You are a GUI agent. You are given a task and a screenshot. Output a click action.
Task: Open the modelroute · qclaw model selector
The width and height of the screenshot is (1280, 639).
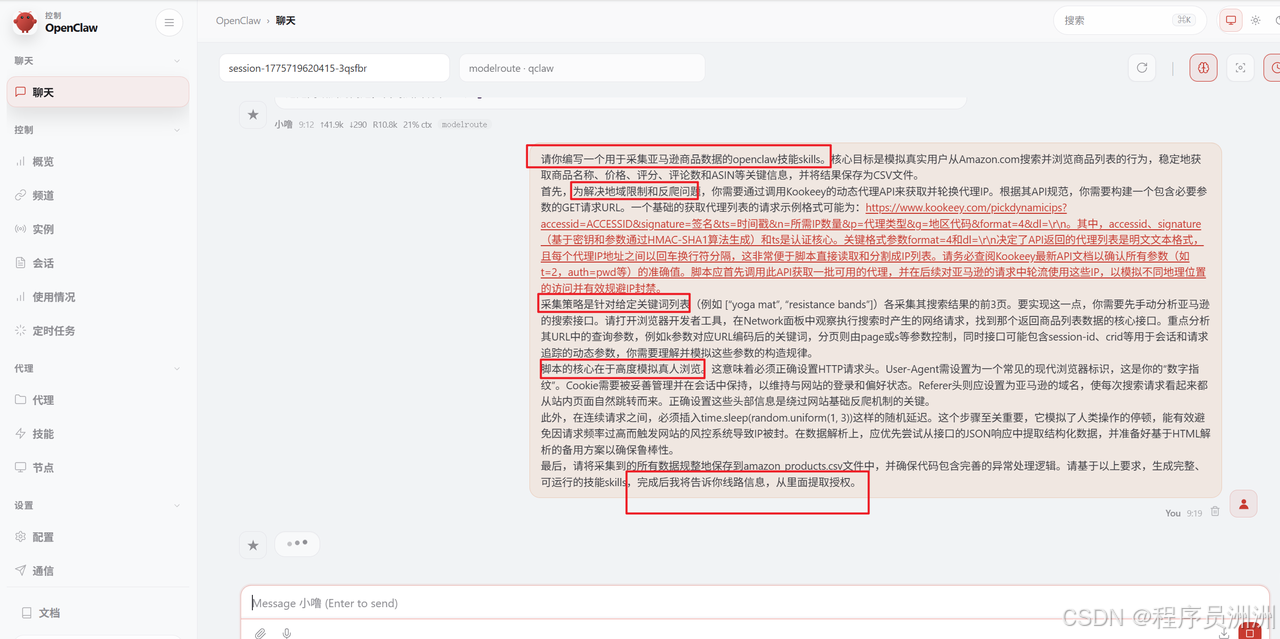tap(582, 68)
